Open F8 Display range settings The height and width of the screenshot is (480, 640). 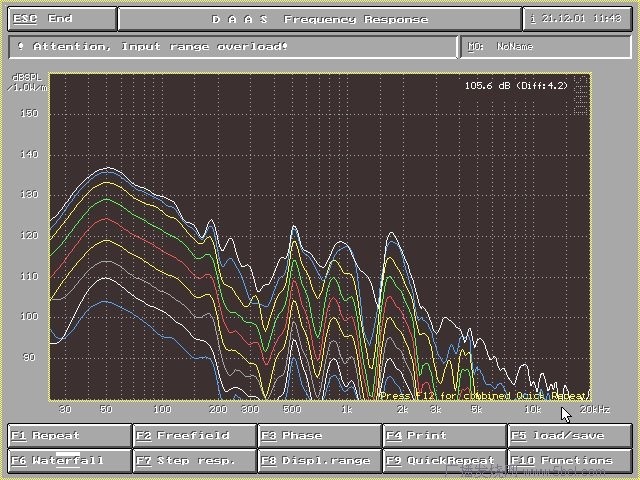click(x=319, y=461)
